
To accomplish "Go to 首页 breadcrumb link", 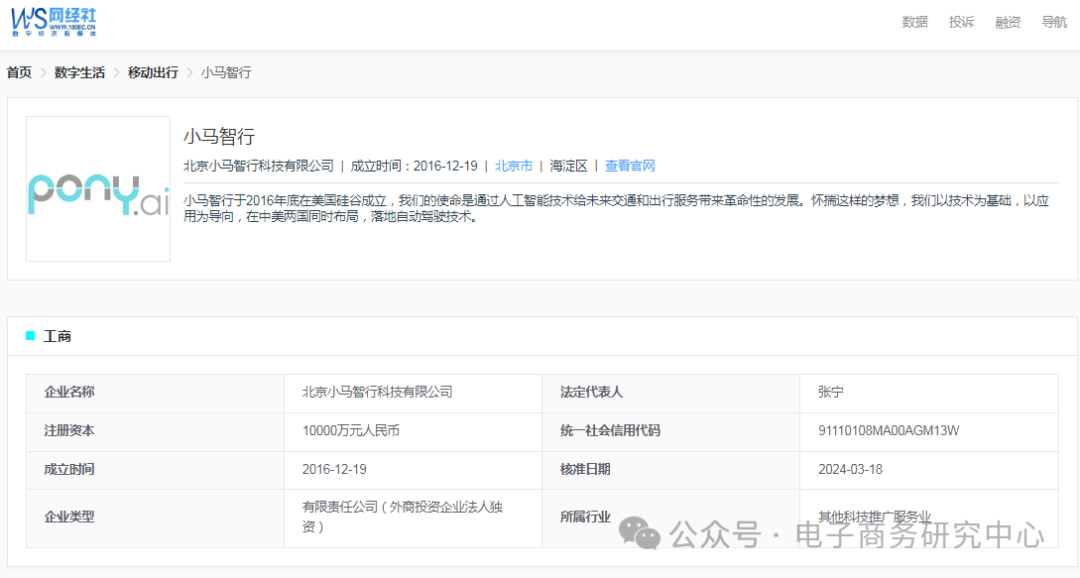I will pos(19,72).
